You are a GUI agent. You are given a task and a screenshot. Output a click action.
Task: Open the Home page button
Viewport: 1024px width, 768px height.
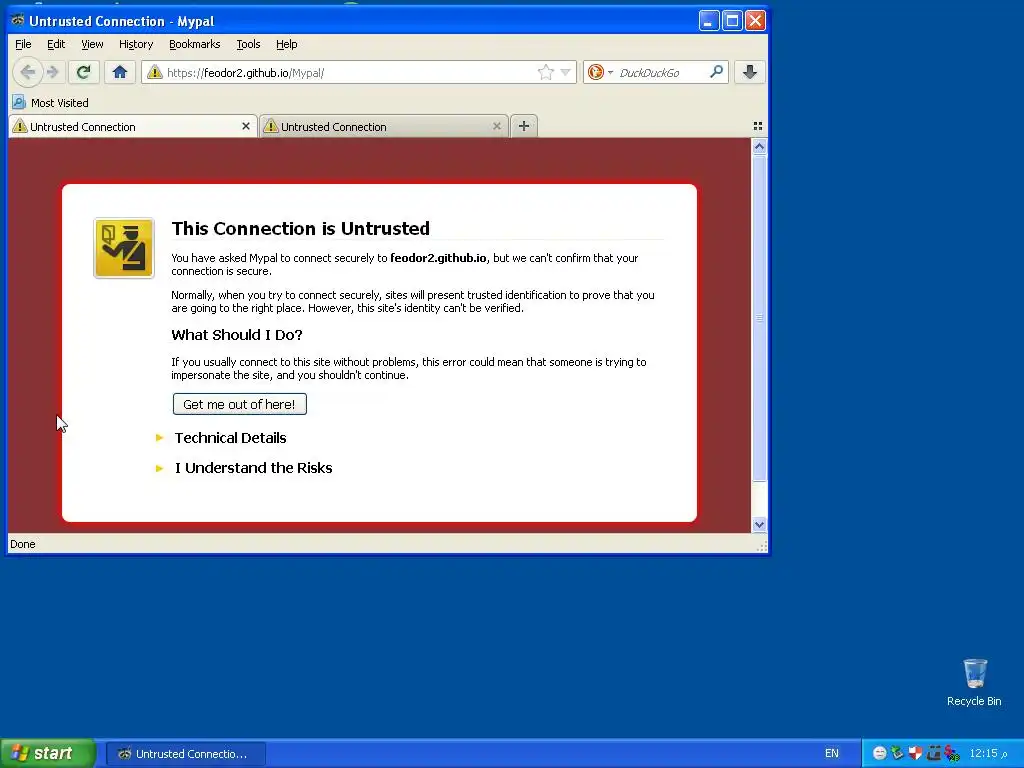[x=120, y=72]
